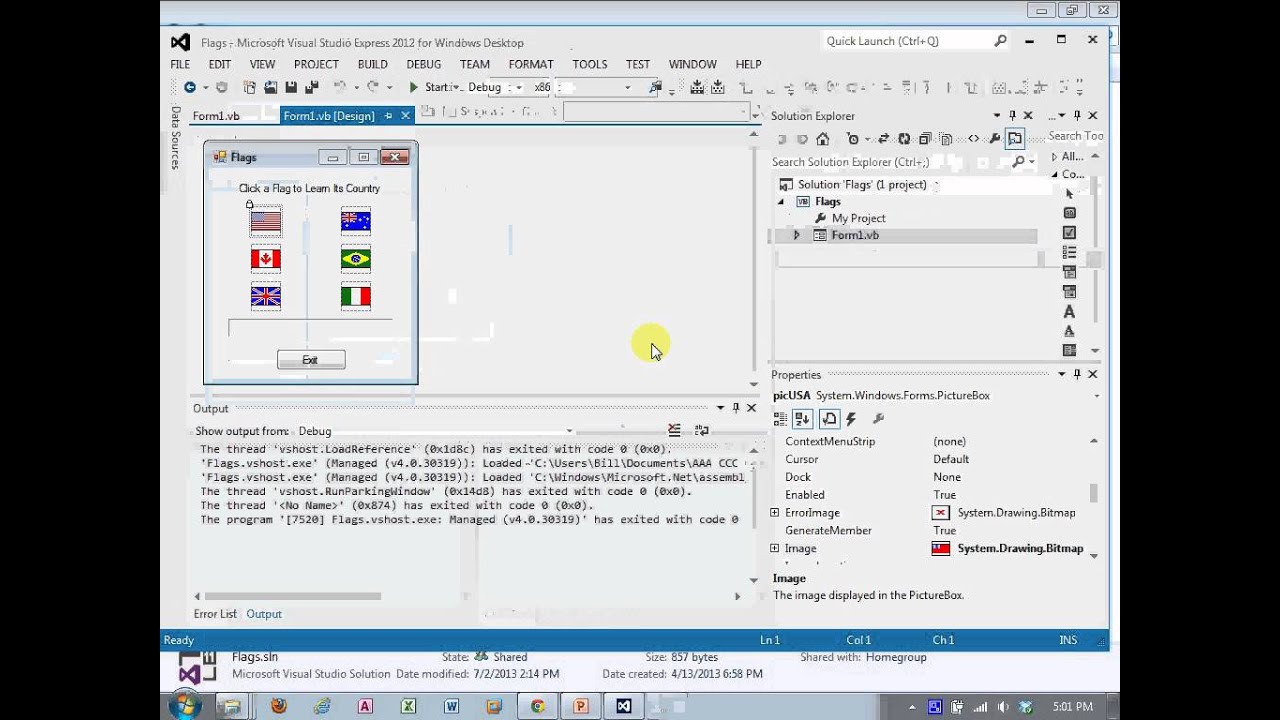1280x720 pixels.
Task: Click the Collapse All icon in Solution Explorer
Action: [x=925, y=139]
